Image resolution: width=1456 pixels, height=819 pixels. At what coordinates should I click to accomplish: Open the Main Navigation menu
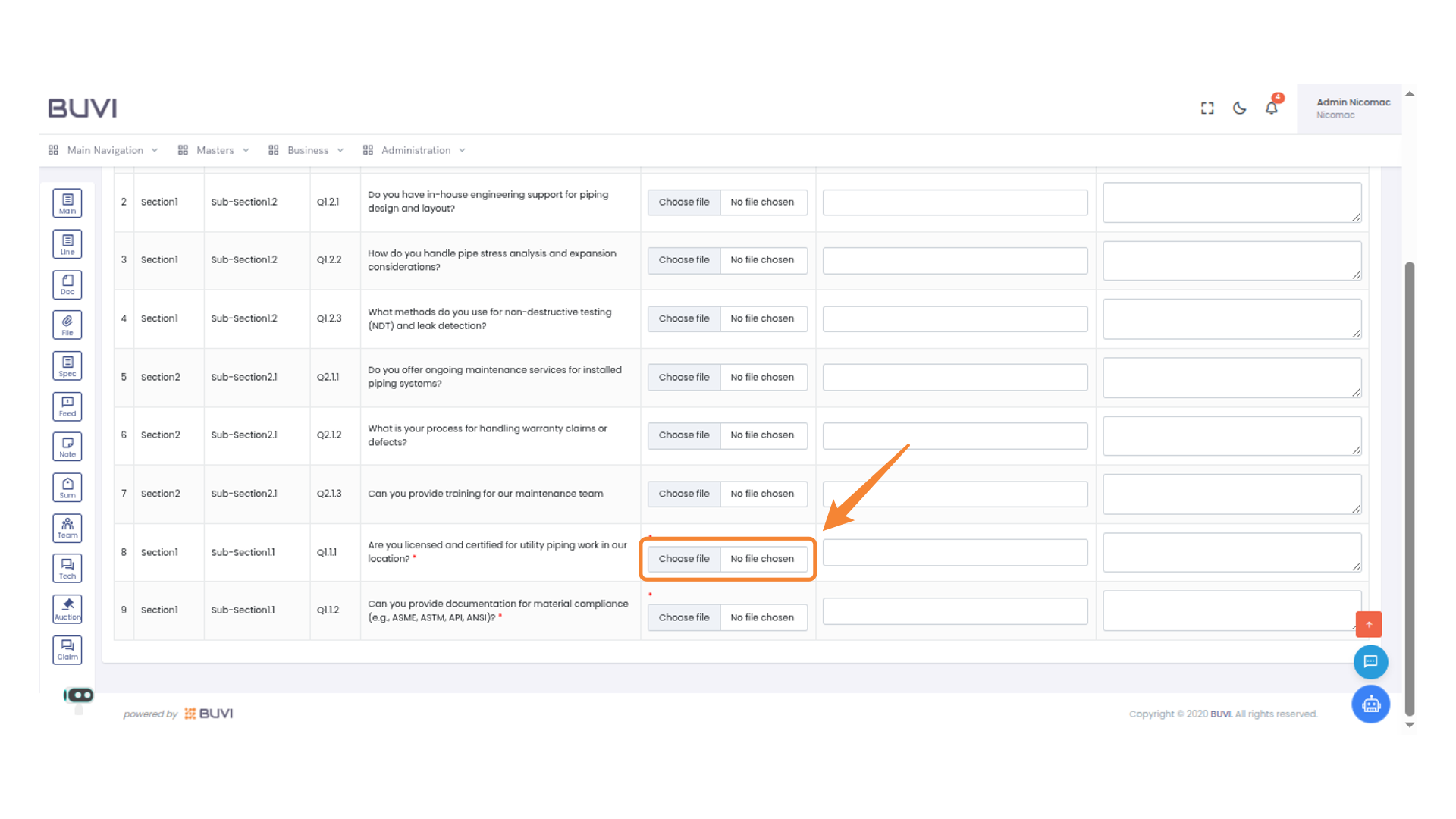(x=105, y=150)
